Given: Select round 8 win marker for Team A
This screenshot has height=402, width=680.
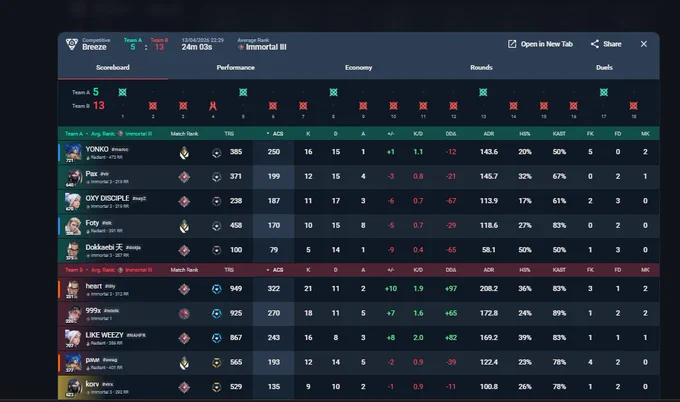Looking at the screenshot, I should 333,92.
